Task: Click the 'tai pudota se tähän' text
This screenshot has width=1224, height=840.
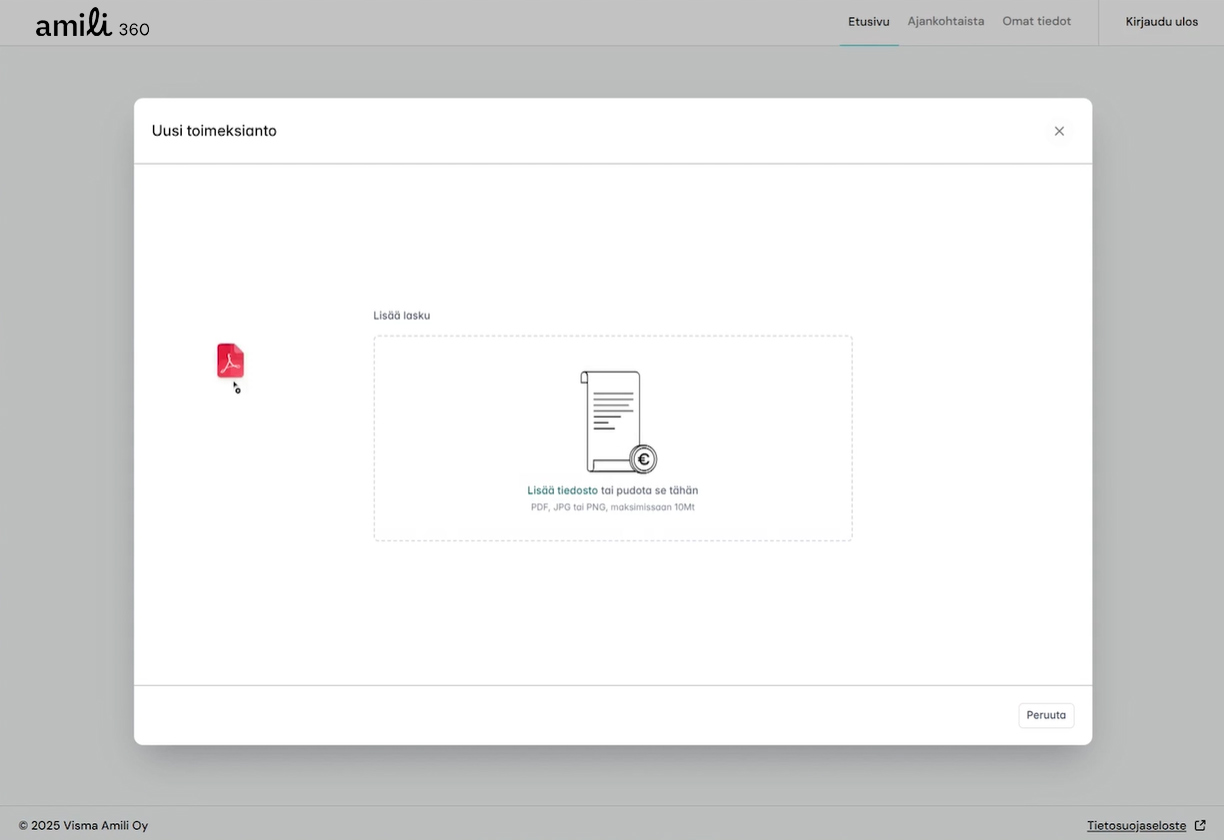Action: 649,491
